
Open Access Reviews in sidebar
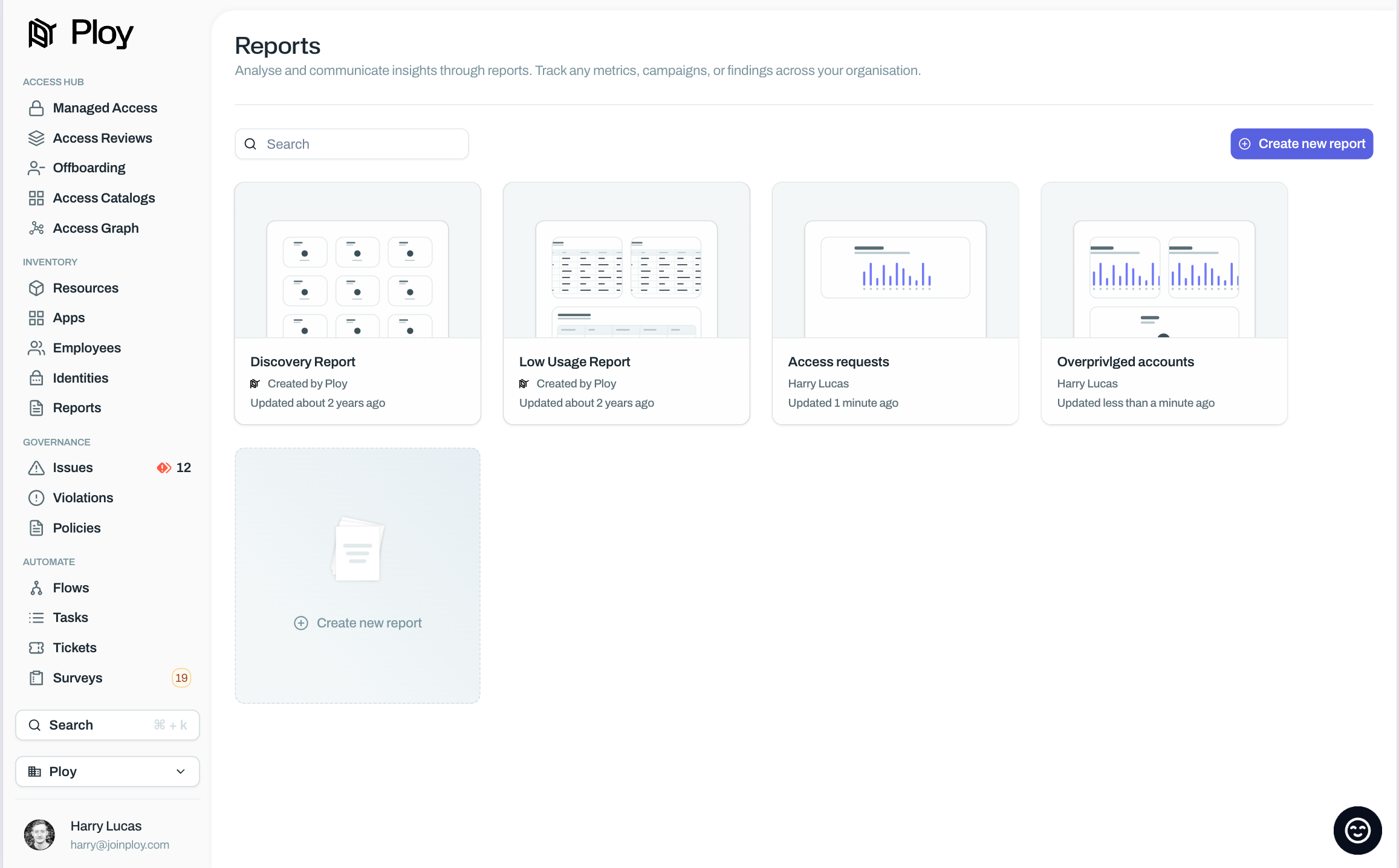coord(102,138)
